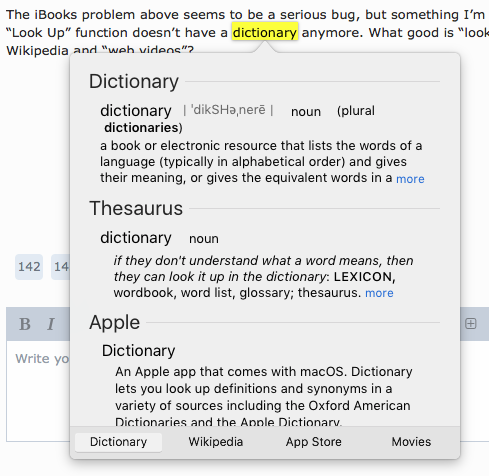Open page 142 in pagination

[29, 267]
